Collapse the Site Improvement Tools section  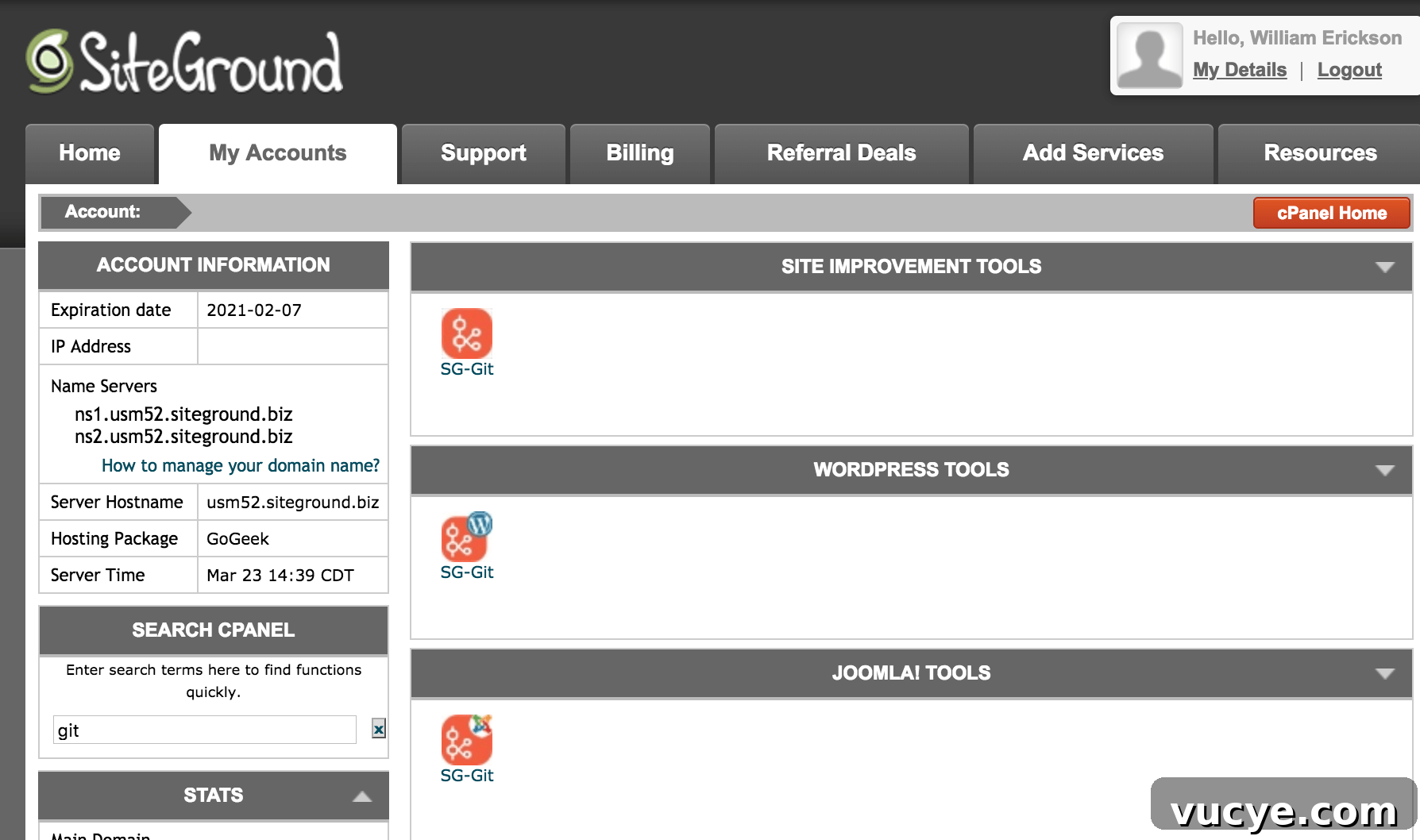(1384, 267)
